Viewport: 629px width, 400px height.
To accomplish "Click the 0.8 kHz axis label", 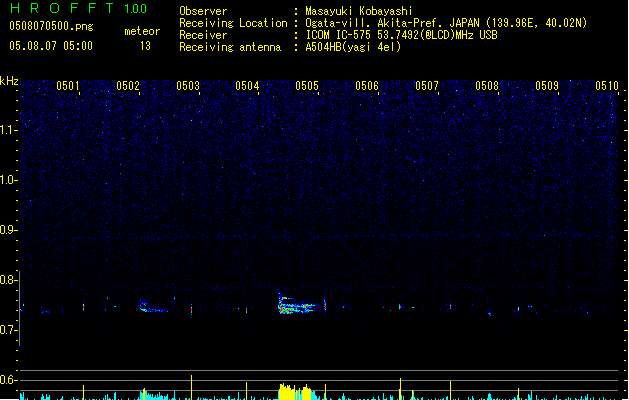I will (9, 280).
